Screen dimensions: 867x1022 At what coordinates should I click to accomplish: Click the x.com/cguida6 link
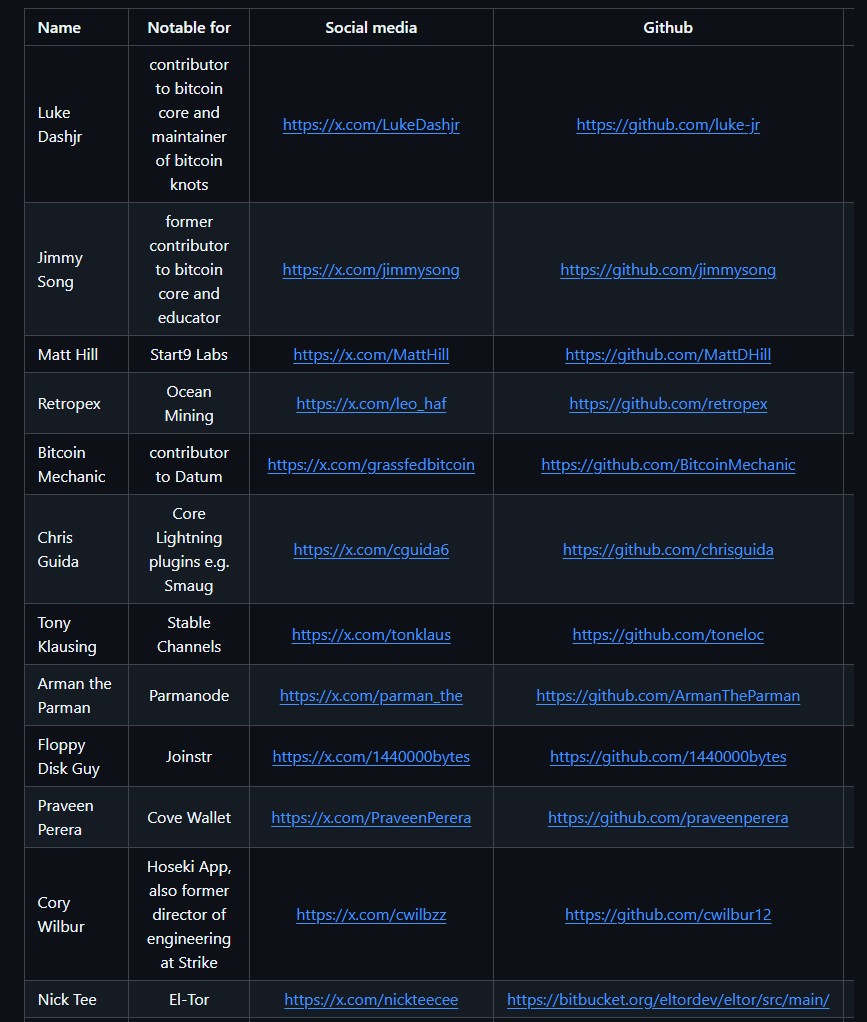(371, 550)
